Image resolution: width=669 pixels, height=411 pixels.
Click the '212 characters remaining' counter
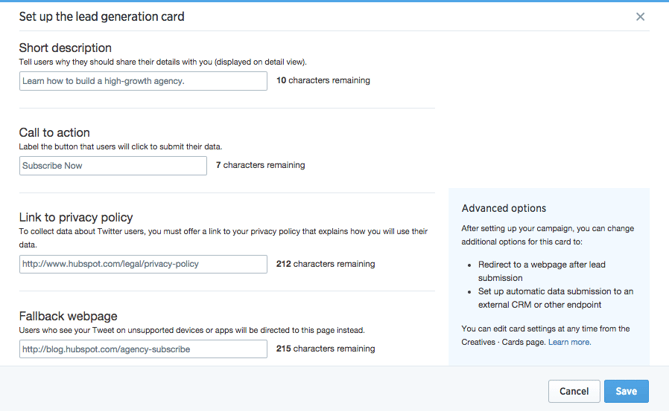coord(325,265)
